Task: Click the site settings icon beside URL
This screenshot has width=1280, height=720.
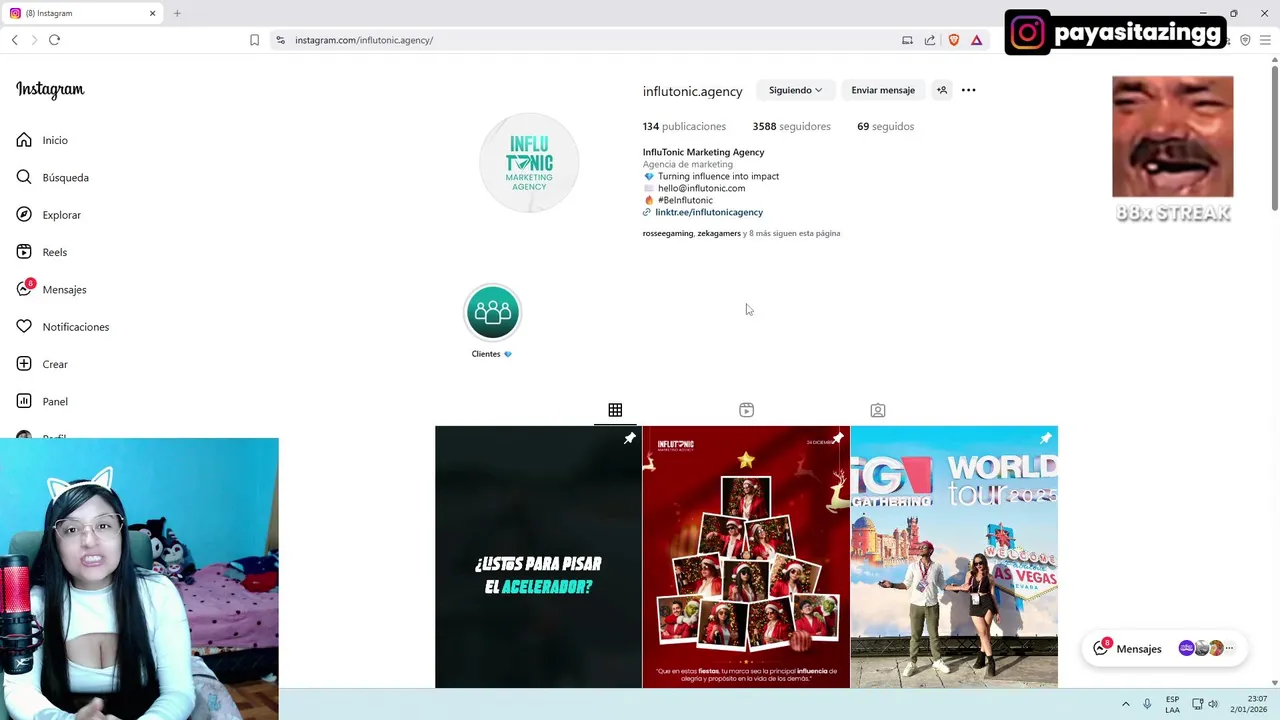Action: pos(281,40)
